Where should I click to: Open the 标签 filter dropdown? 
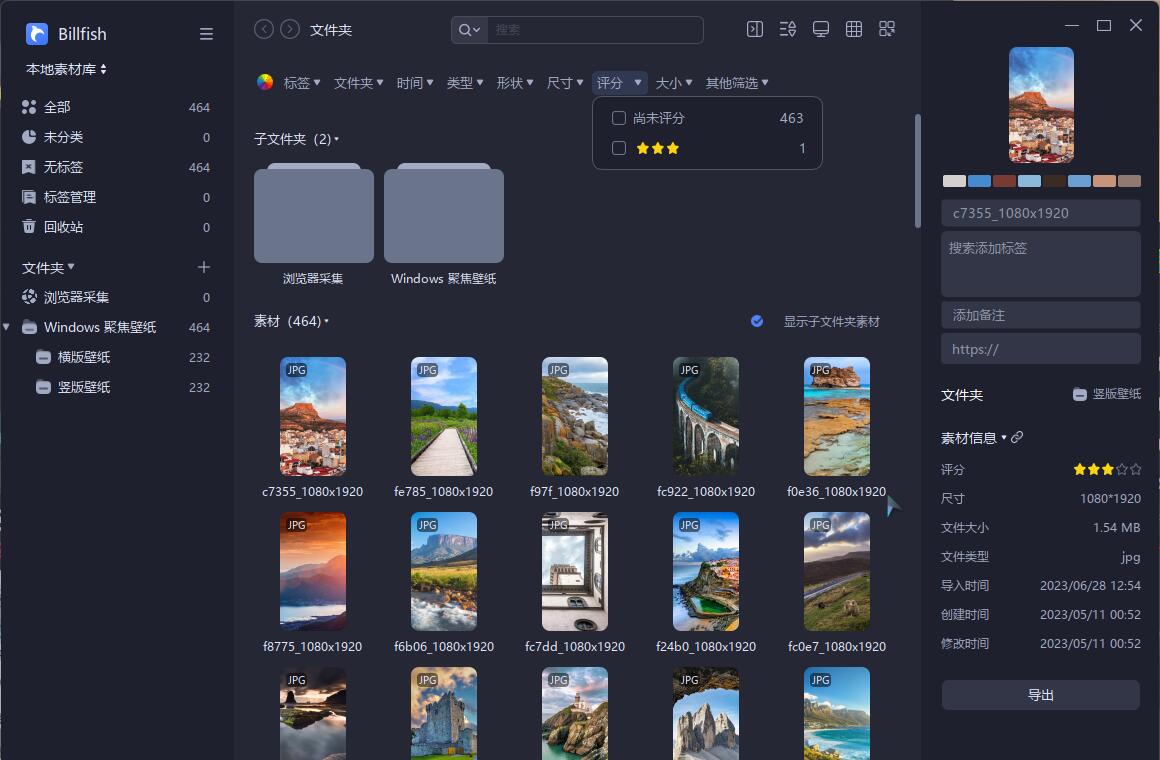point(303,83)
